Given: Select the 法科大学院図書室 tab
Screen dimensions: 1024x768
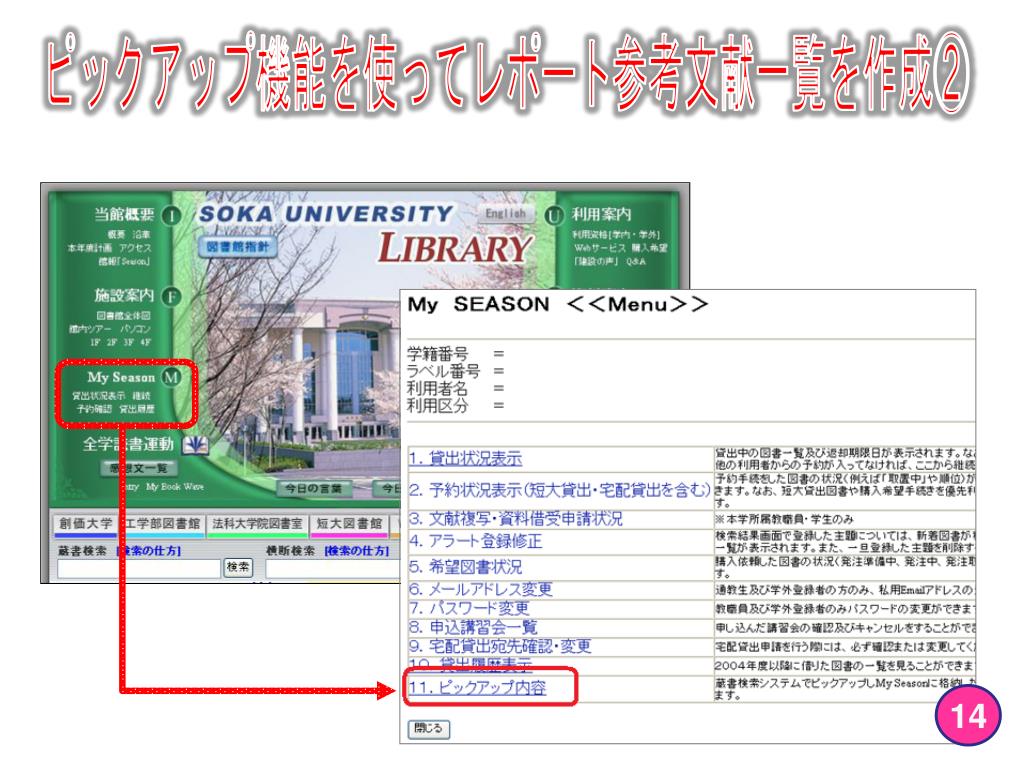Looking at the screenshot, I should pos(257,524).
